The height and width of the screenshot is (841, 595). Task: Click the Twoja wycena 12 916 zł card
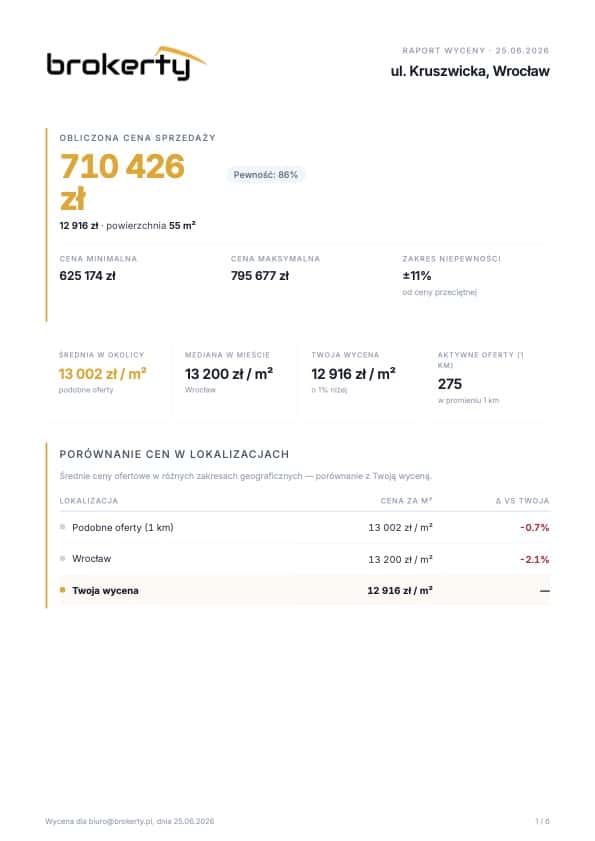[x=362, y=379]
